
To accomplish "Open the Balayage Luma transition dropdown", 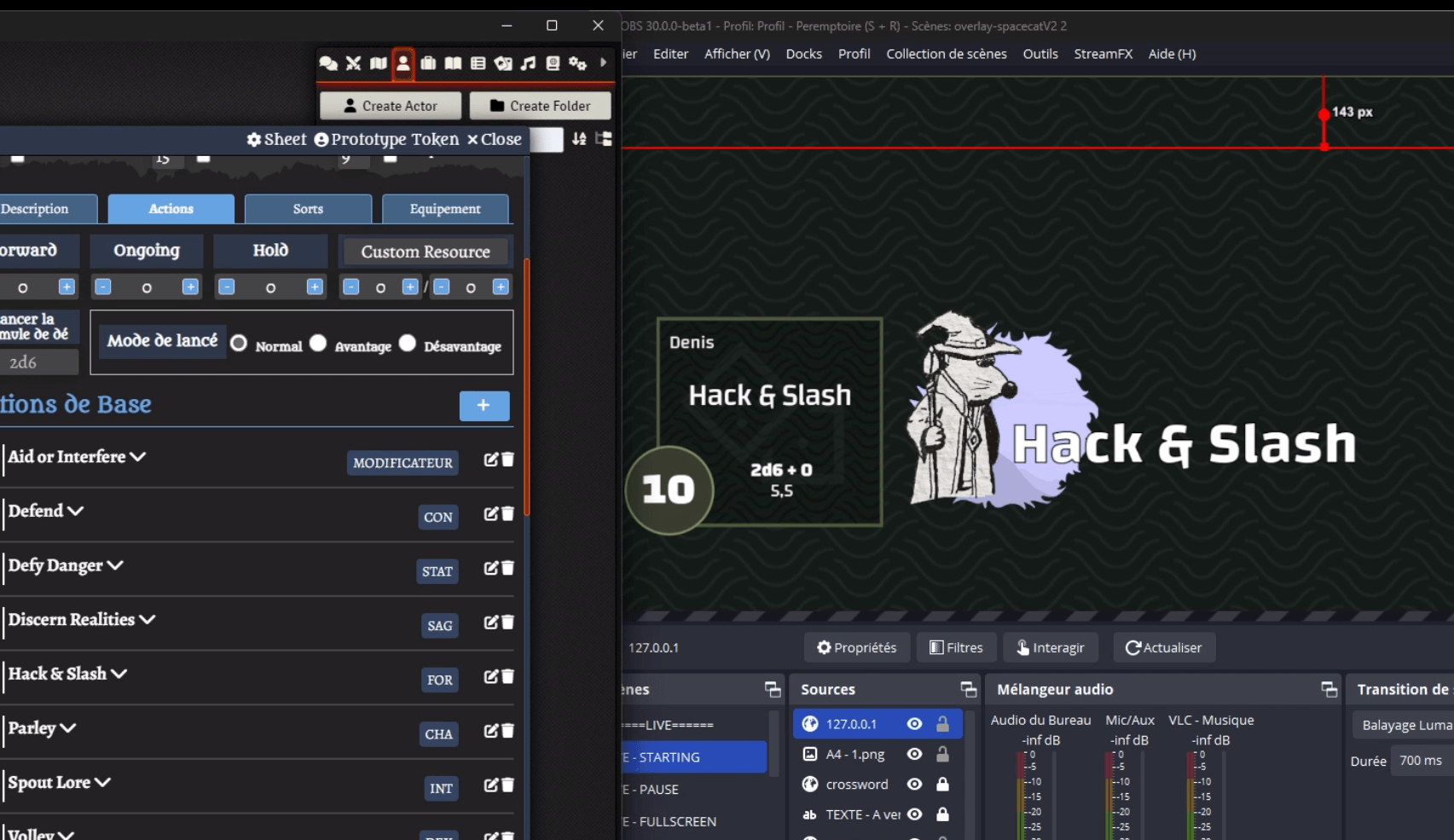I will click(x=1403, y=725).
